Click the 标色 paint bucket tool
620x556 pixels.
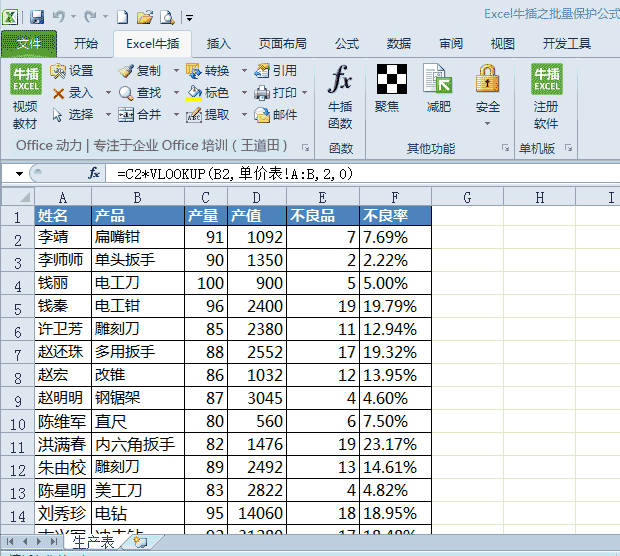tap(208, 93)
